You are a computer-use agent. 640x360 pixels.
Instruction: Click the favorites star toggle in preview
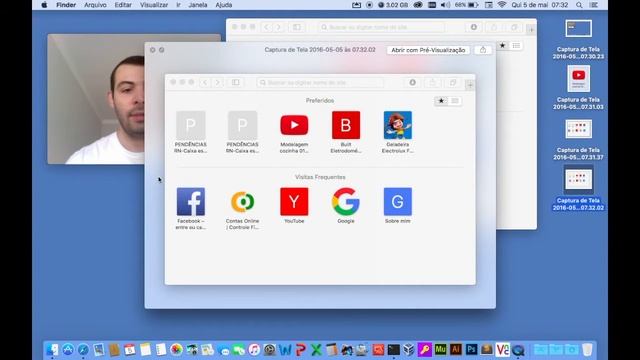tap(441, 101)
